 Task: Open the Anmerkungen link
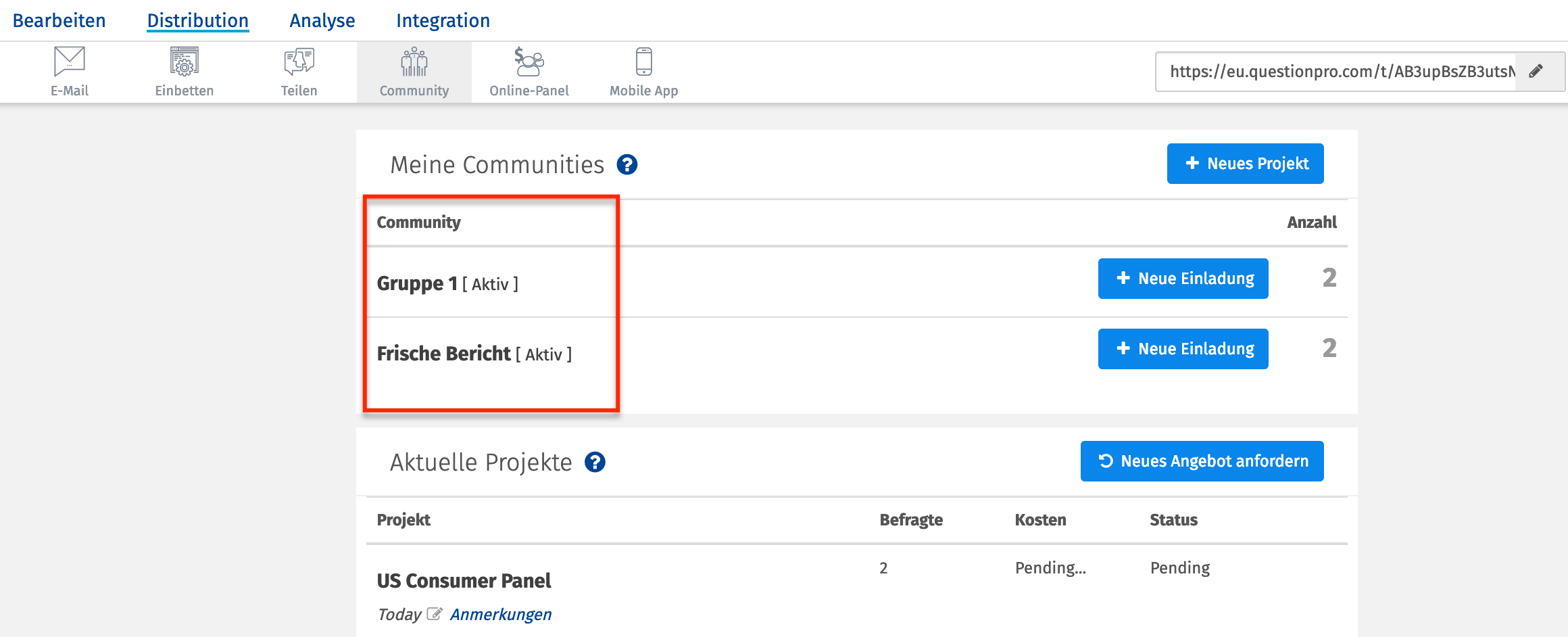pos(501,614)
